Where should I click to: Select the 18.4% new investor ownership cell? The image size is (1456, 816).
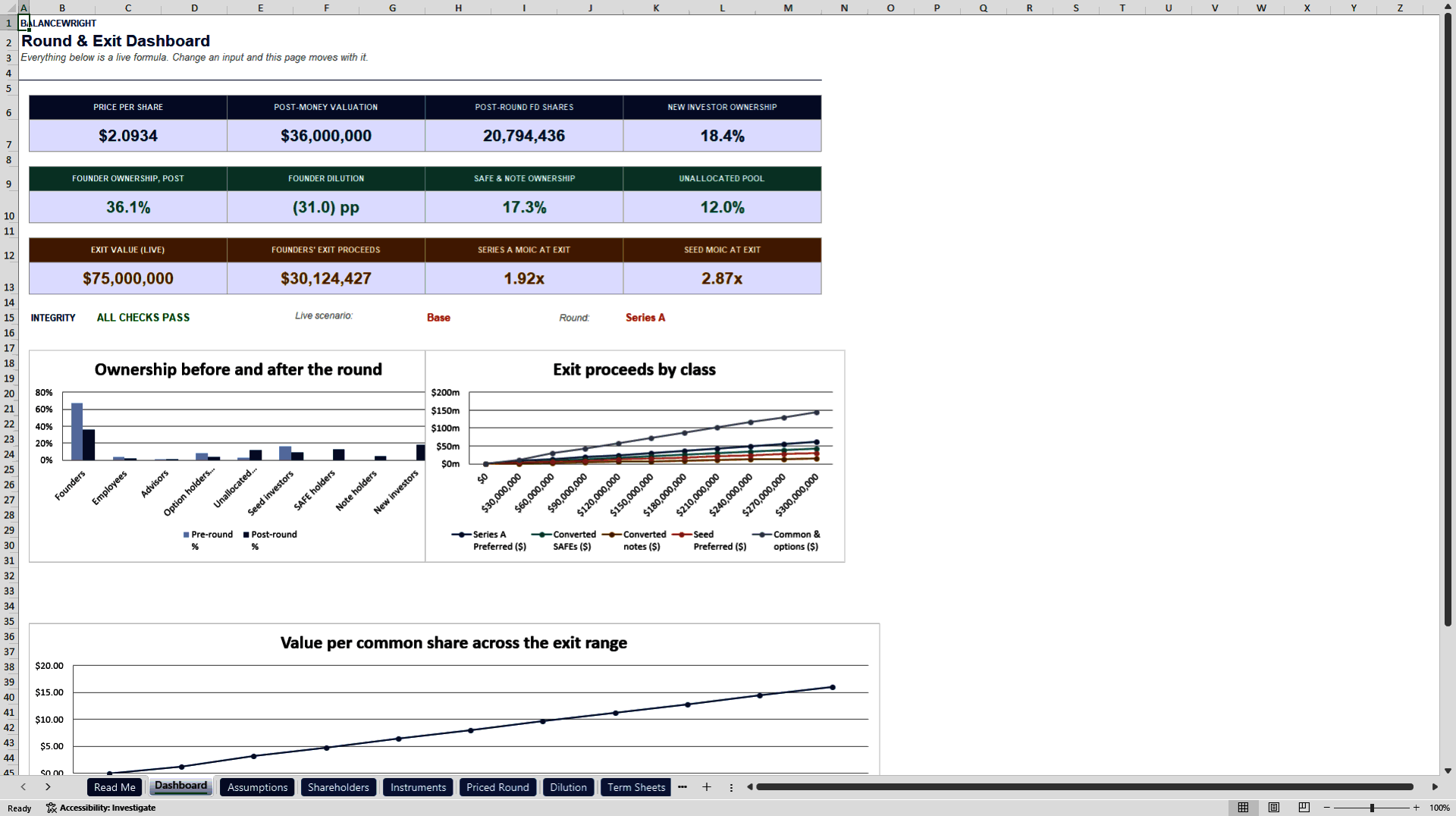pos(722,136)
